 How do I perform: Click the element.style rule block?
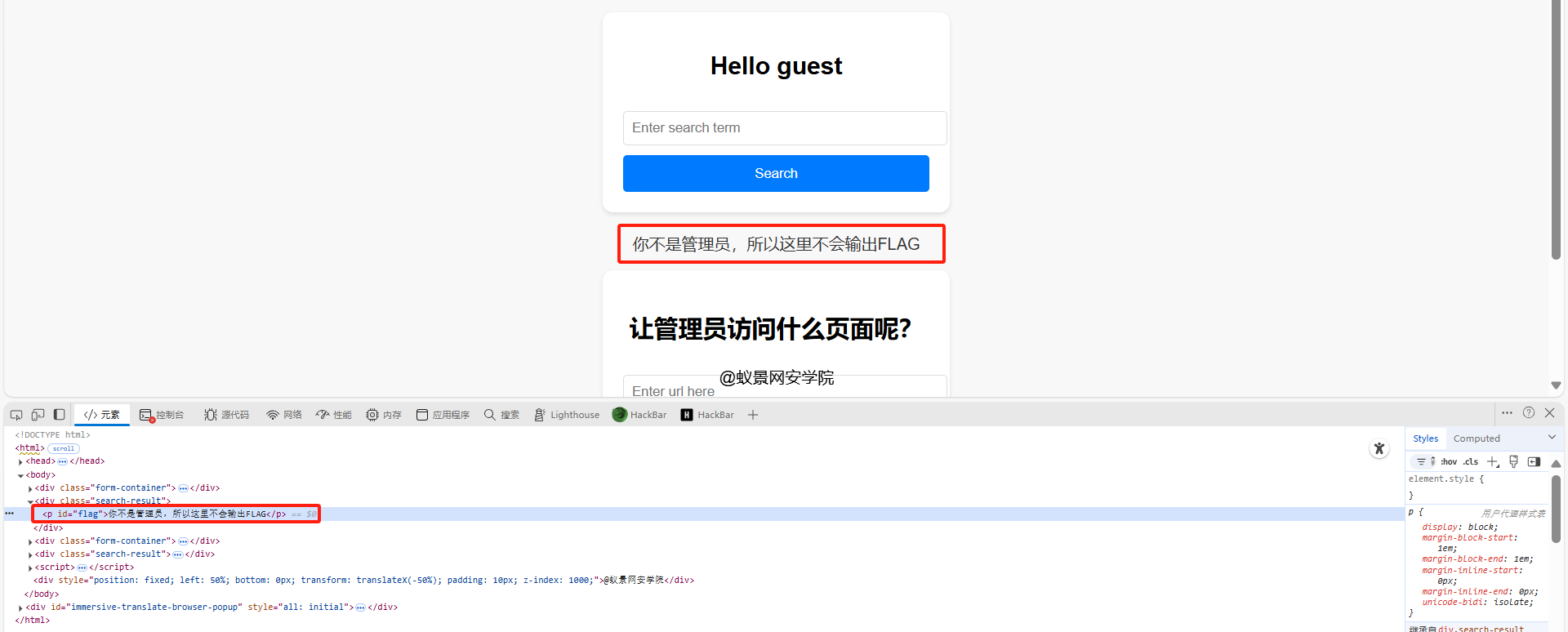pos(1446,487)
